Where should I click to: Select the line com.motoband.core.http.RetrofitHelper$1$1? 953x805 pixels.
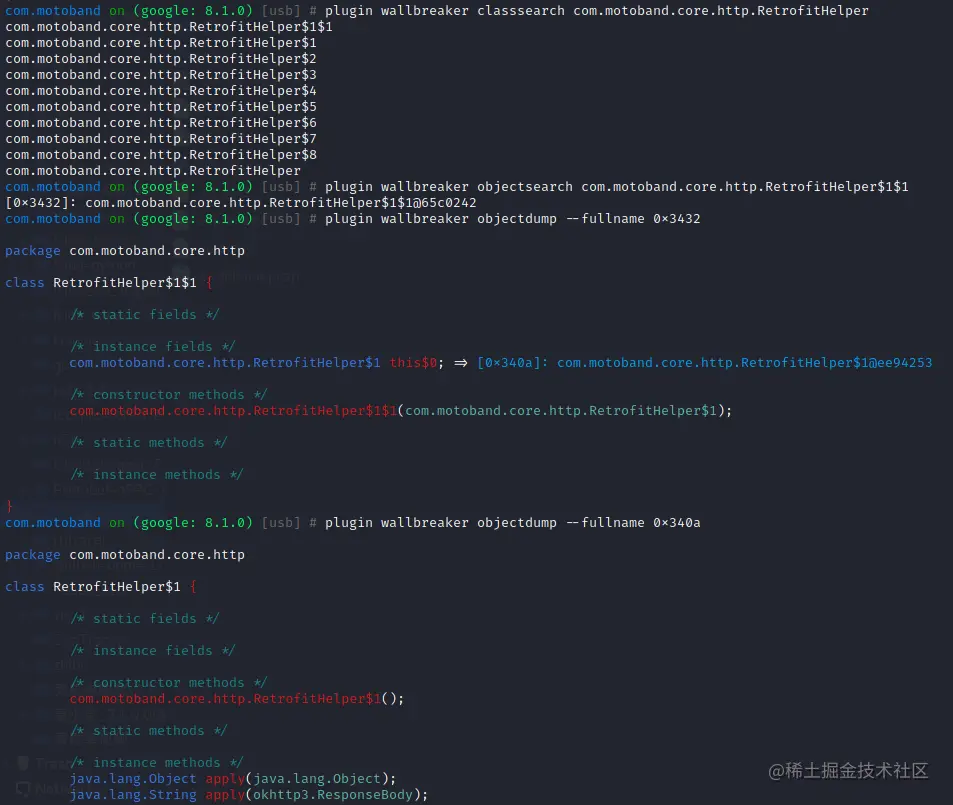(169, 27)
